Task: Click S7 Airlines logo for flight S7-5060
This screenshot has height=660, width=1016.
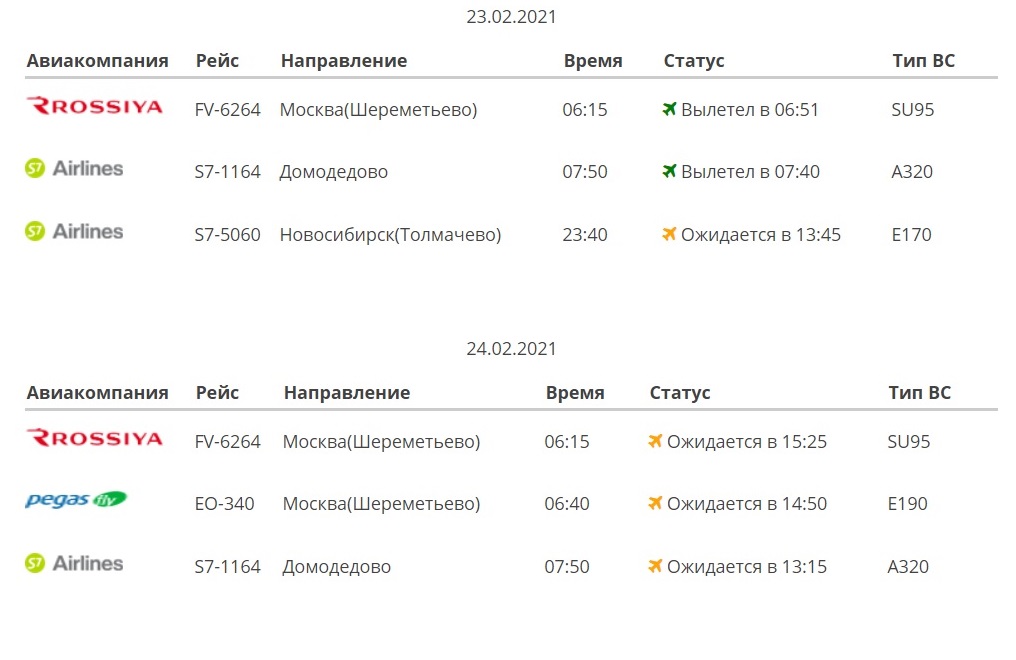Action: (x=75, y=232)
